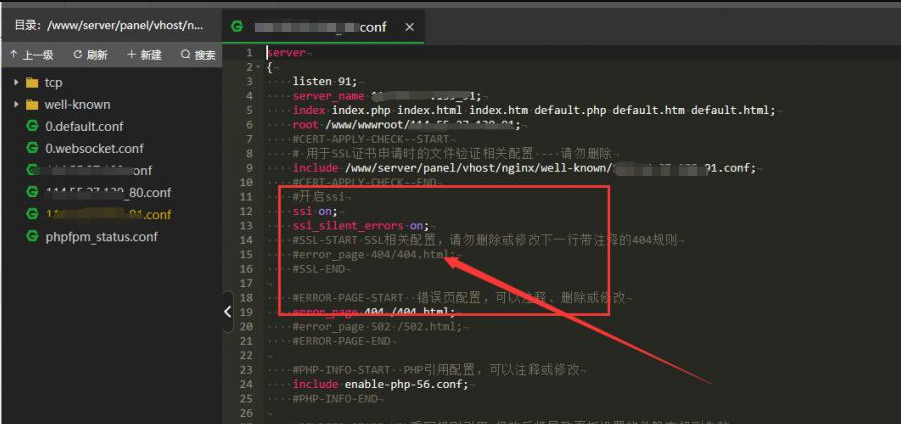Click the '#error_page 502 /502.html;' line
Image resolution: width=901 pixels, height=424 pixels.
coord(377,326)
